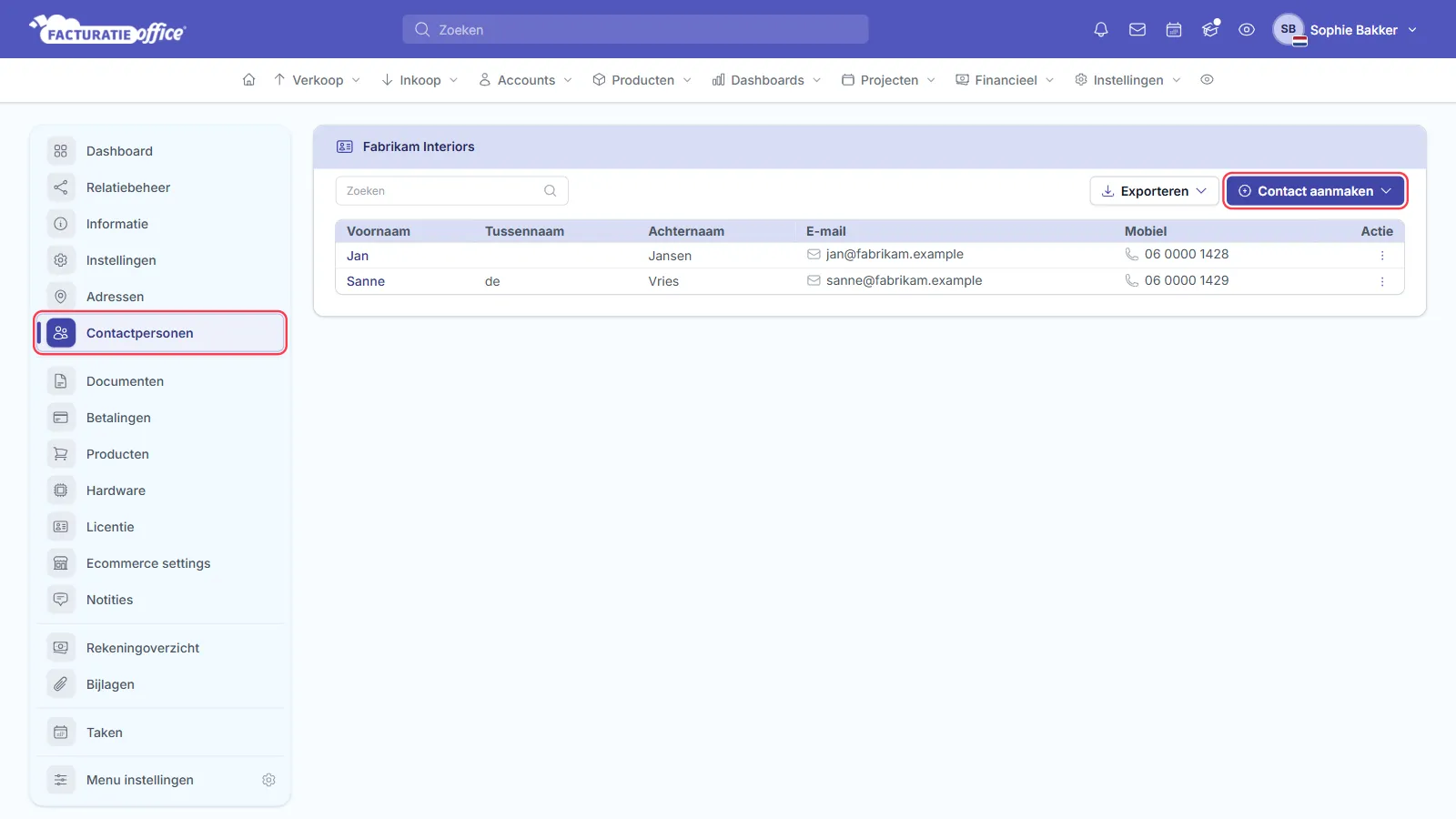Click the Exporteren button

point(1154,191)
